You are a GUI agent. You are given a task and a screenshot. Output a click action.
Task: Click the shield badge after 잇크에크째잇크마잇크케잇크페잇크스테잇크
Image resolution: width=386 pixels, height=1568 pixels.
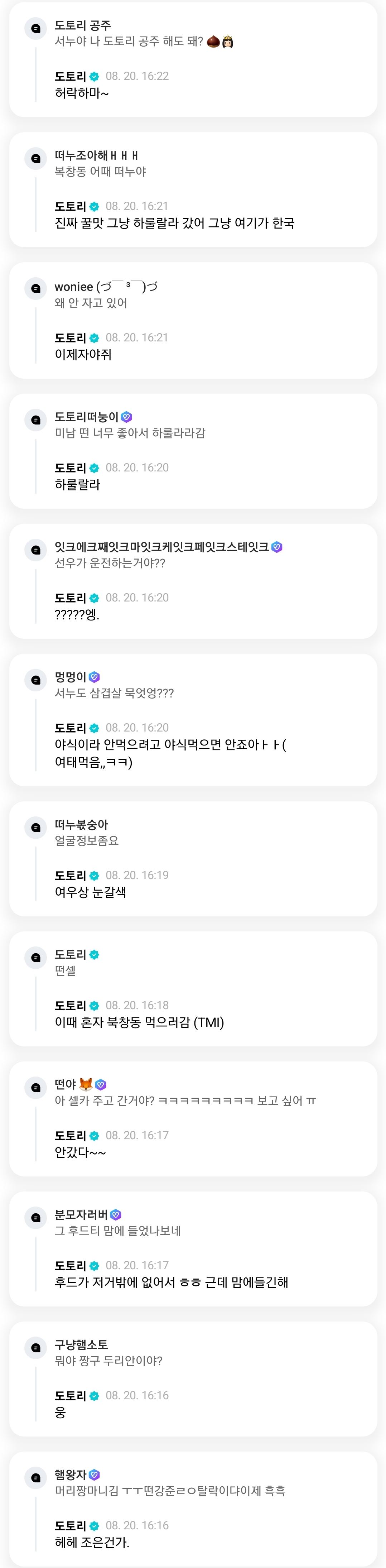(x=277, y=547)
